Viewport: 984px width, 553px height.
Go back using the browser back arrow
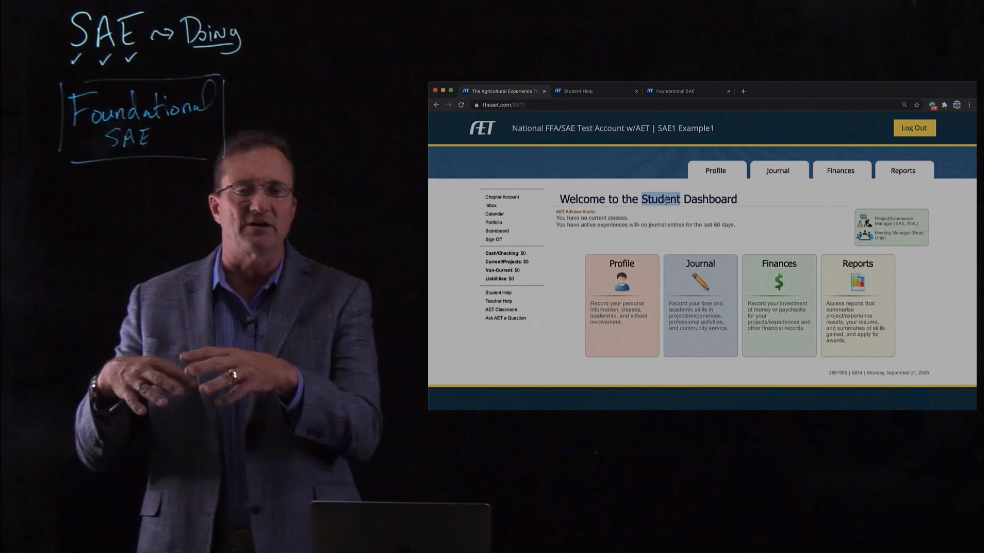coord(436,105)
